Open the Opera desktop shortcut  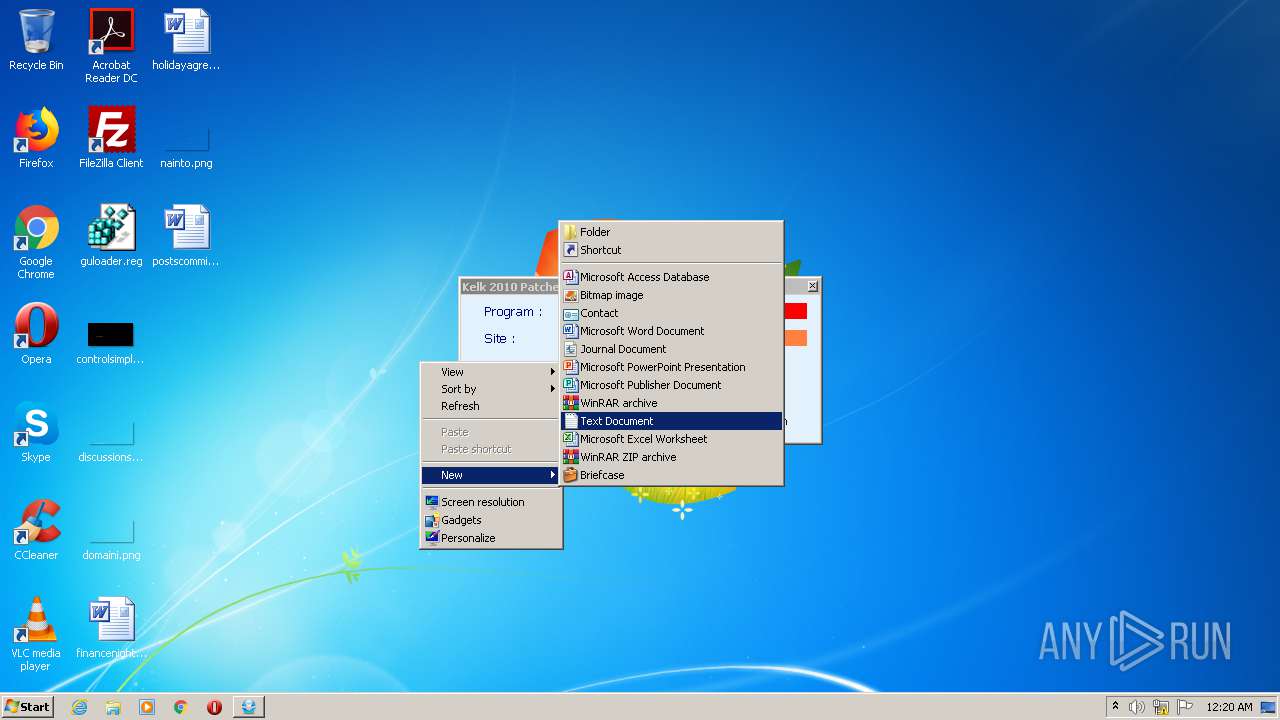click(x=36, y=334)
